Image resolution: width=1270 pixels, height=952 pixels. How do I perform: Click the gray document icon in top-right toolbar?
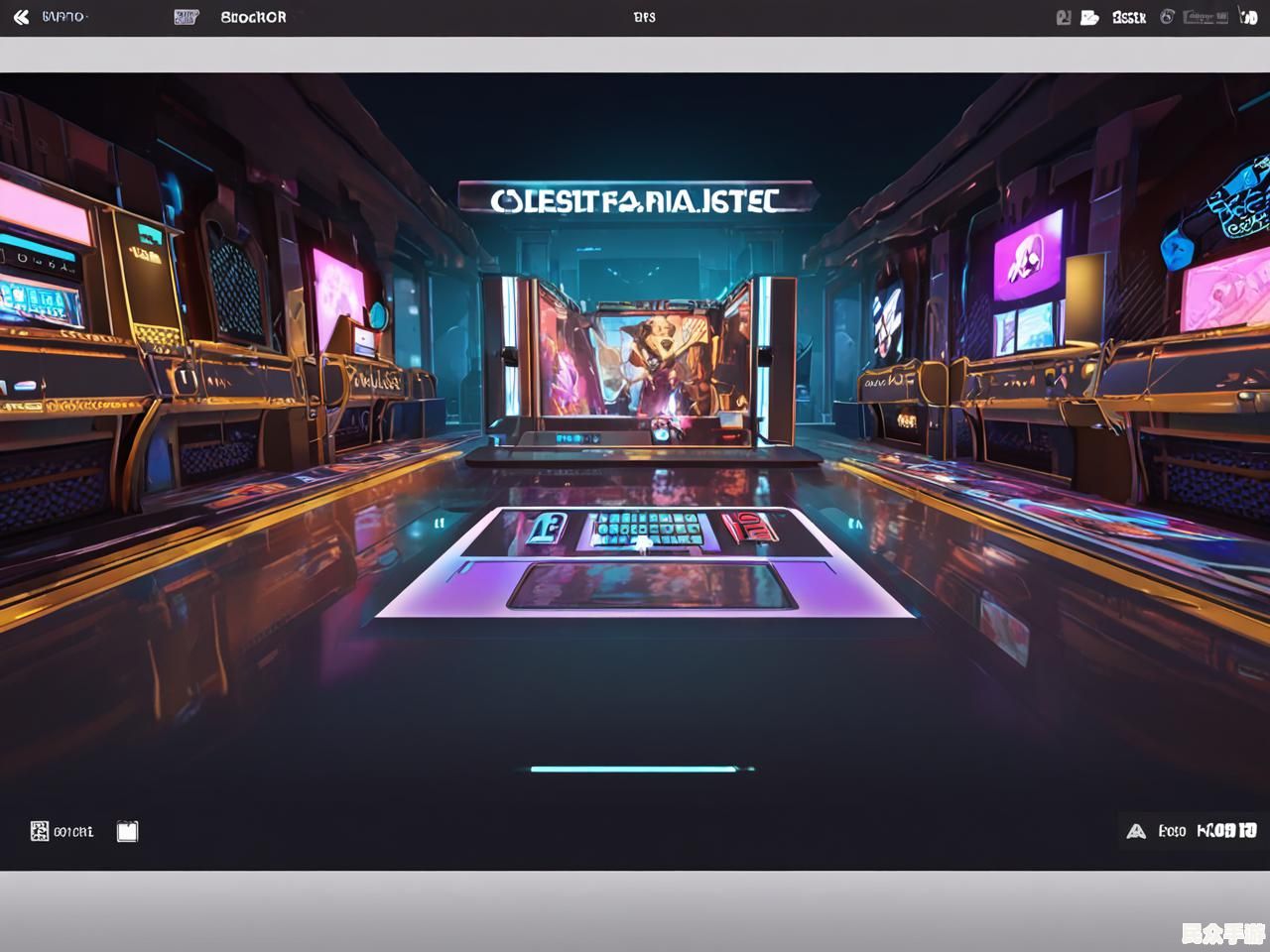[x=1064, y=17]
